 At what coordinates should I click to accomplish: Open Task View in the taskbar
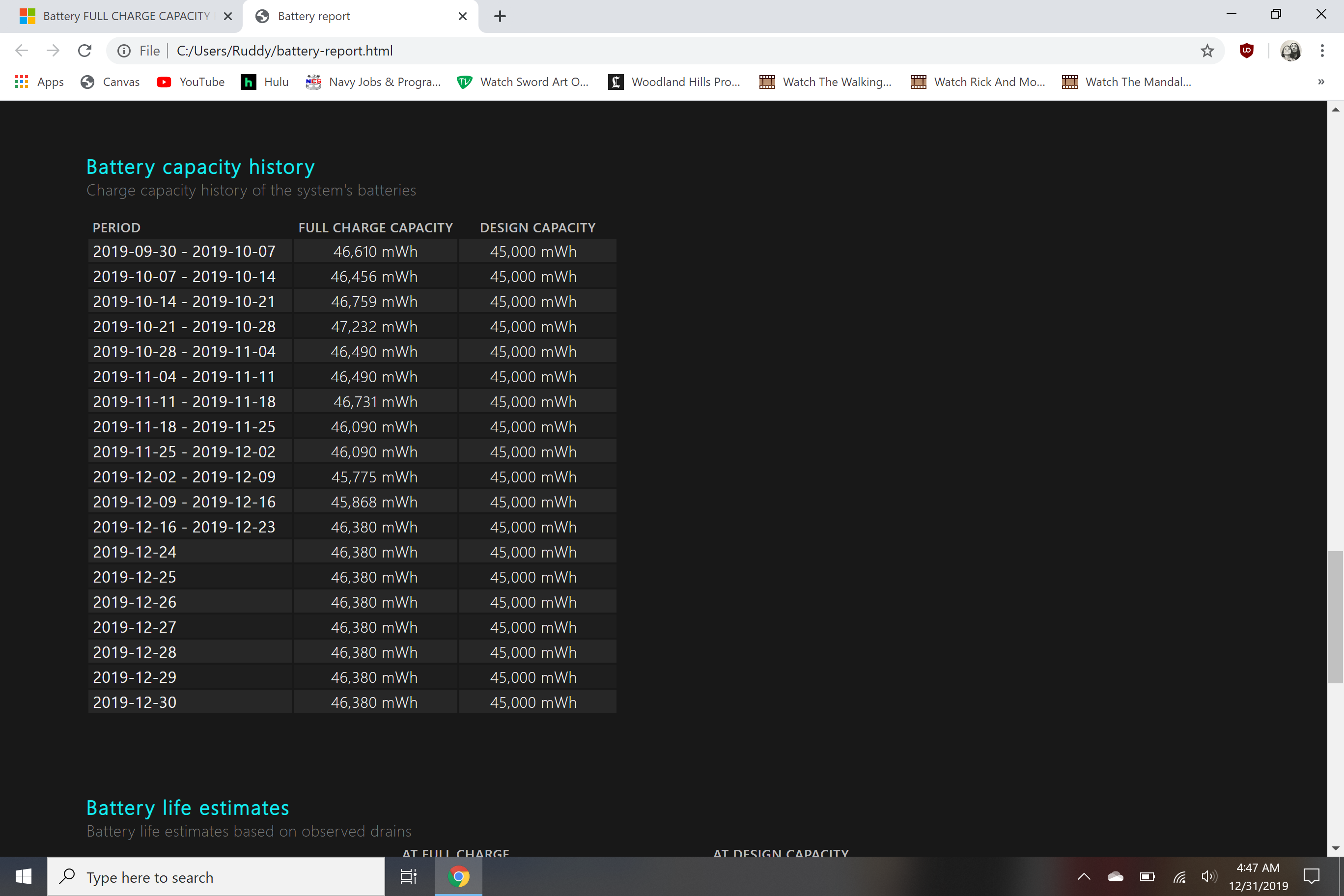pyautogui.click(x=408, y=876)
